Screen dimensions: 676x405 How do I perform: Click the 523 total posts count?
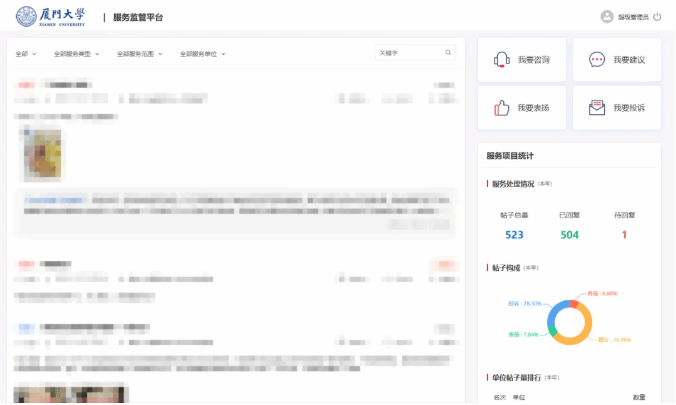[x=514, y=235]
